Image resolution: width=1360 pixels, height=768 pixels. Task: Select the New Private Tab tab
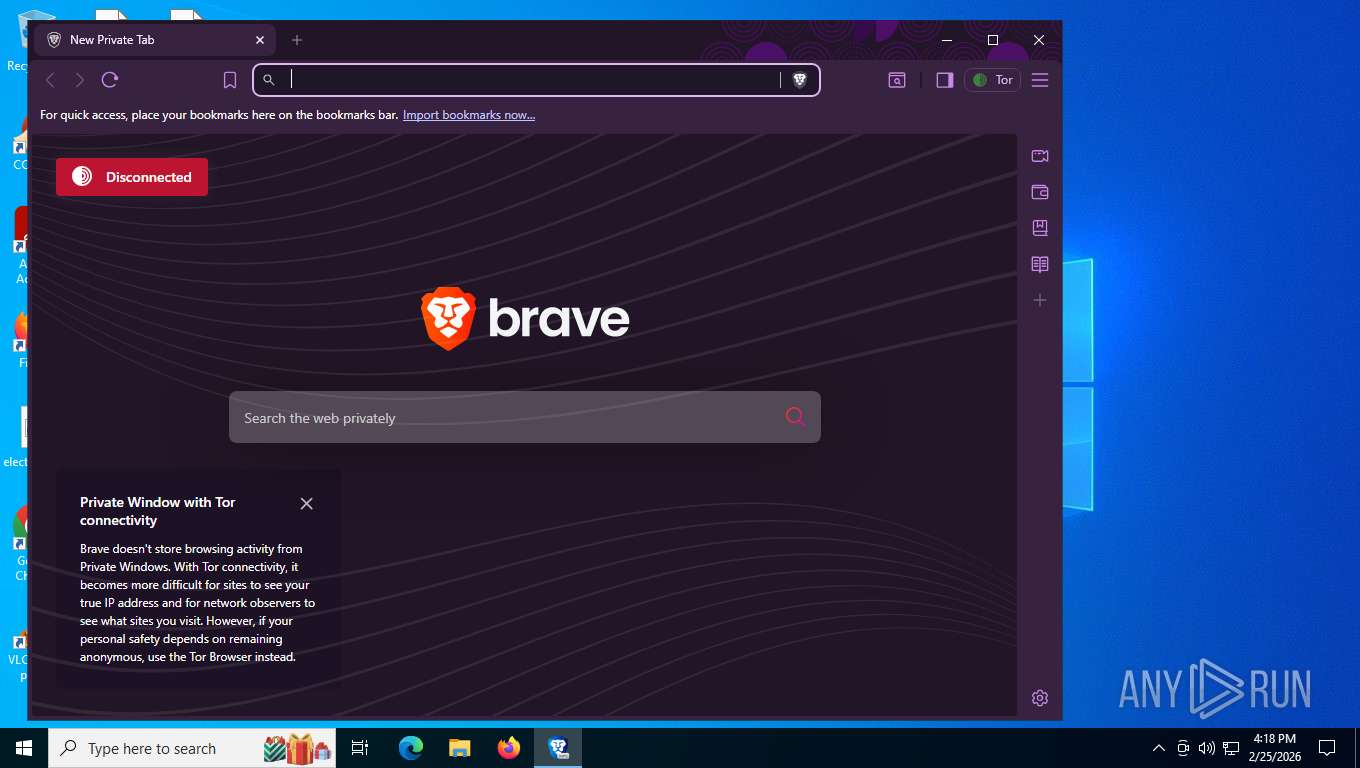(155, 40)
